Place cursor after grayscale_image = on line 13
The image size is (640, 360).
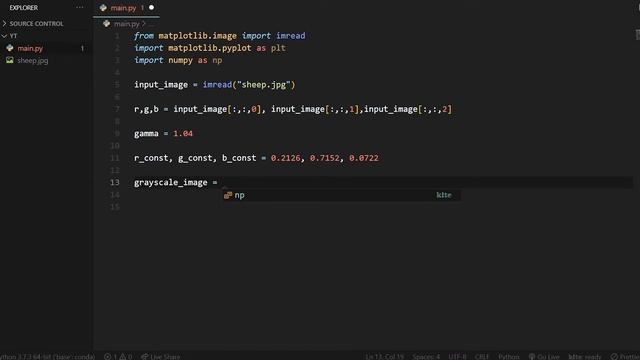click(x=221, y=182)
